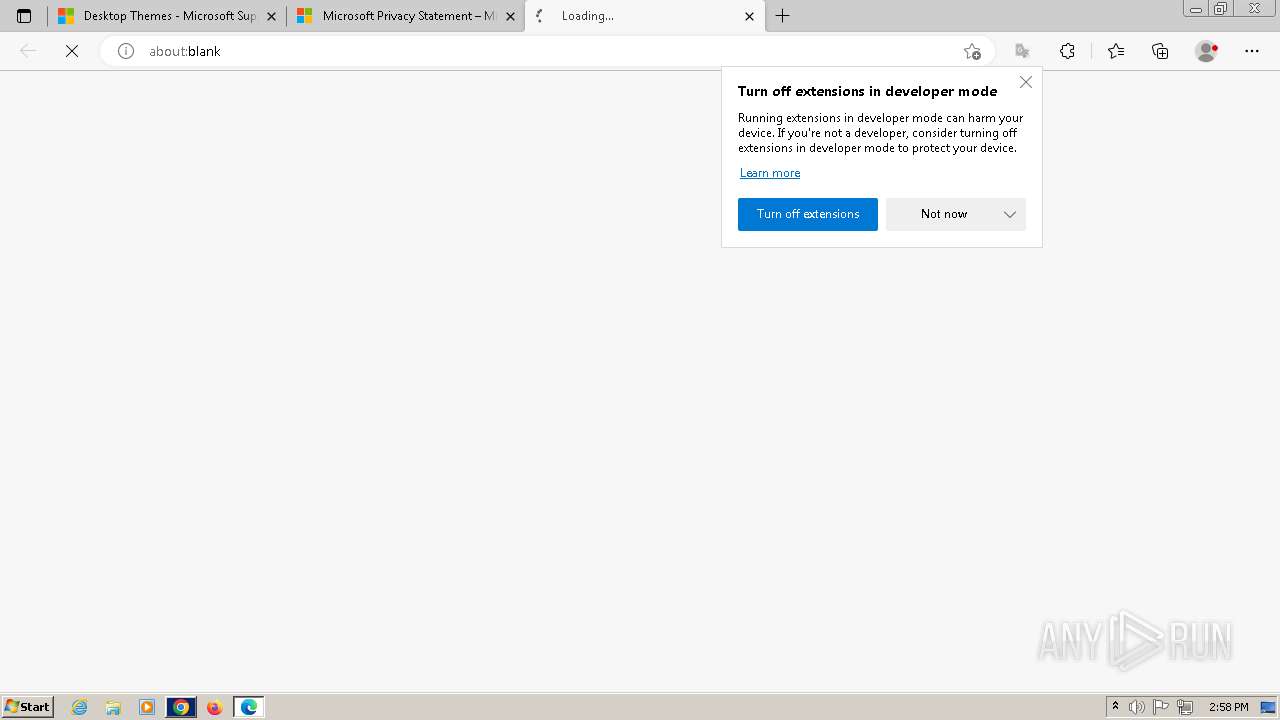Open network status tray icon
This screenshot has height=720, width=1280.
click(1185, 707)
